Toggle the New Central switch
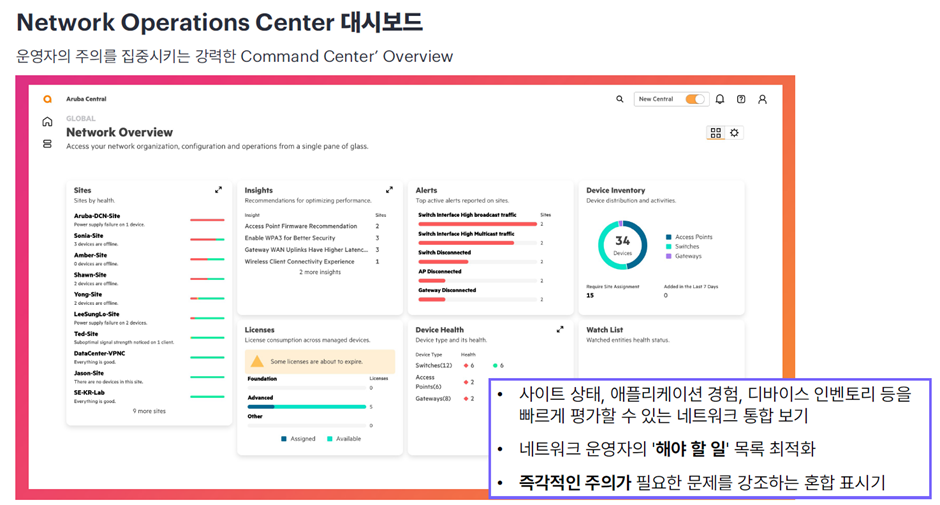The height and width of the screenshot is (505, 940). click(695, 99)
